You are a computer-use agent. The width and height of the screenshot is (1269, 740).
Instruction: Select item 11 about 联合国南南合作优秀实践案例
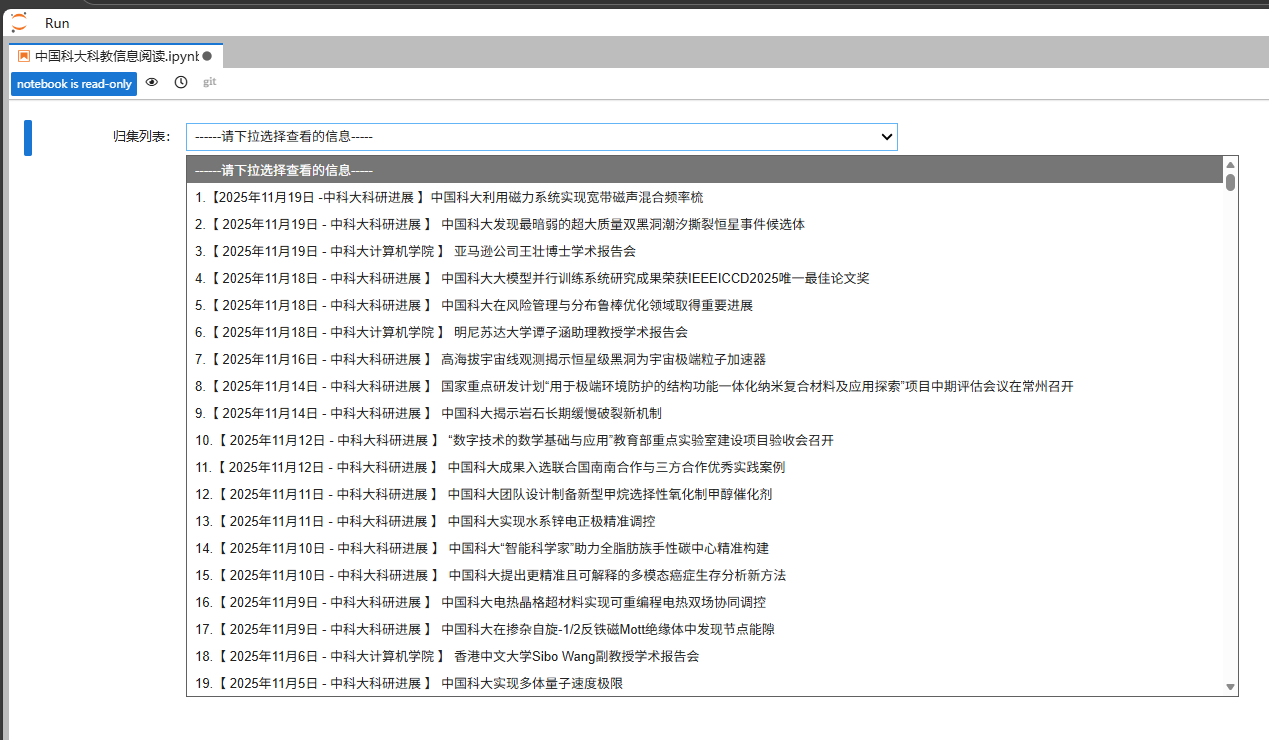tap(705, 467)
